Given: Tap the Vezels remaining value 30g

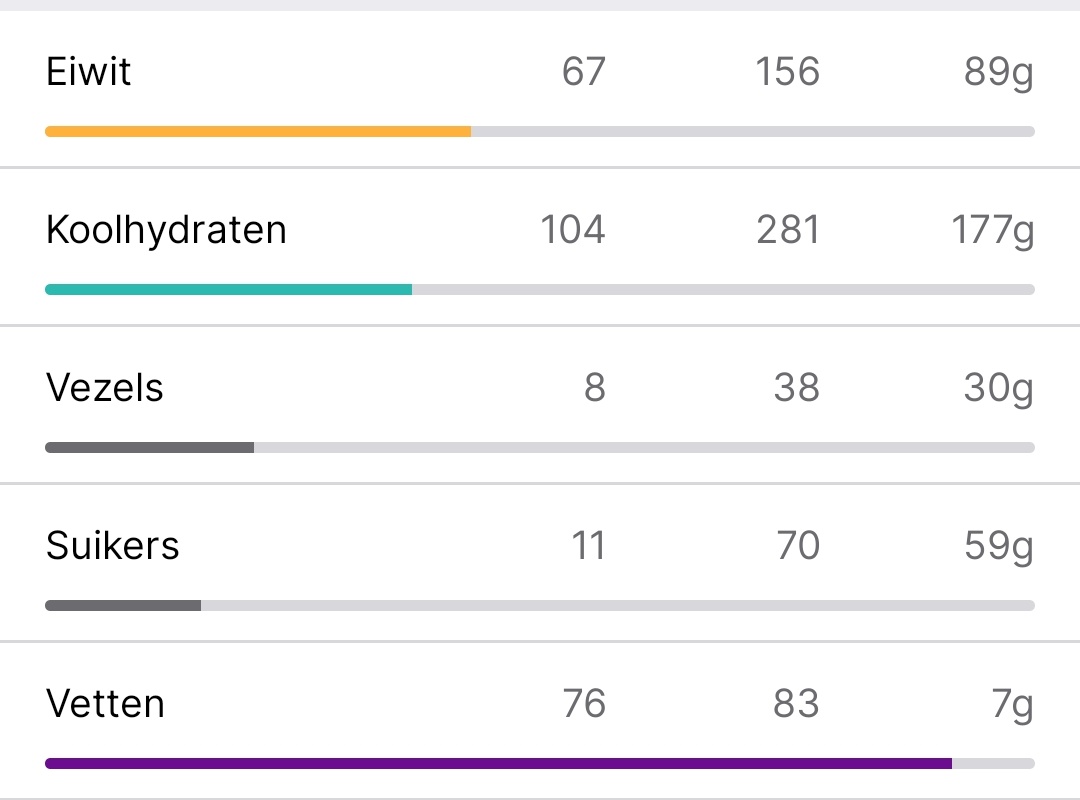Looking at the screenshot, I should (998, 388).
